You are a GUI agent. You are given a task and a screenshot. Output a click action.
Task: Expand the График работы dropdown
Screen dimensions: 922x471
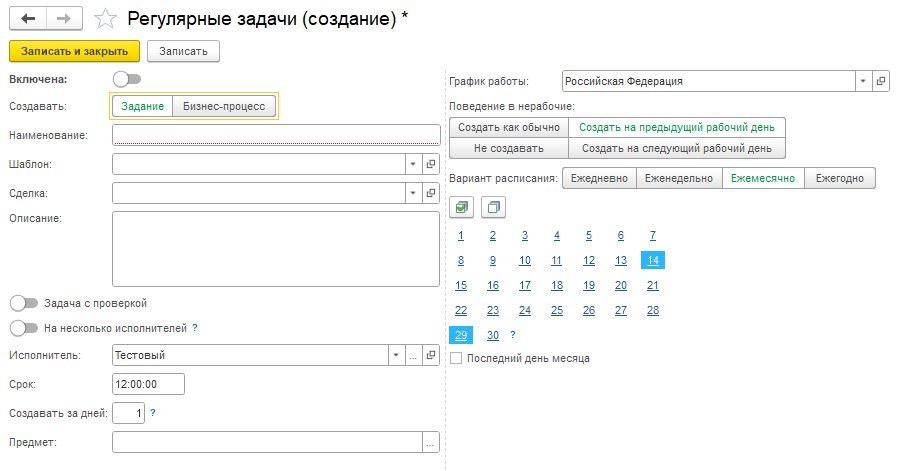(863, 81)
